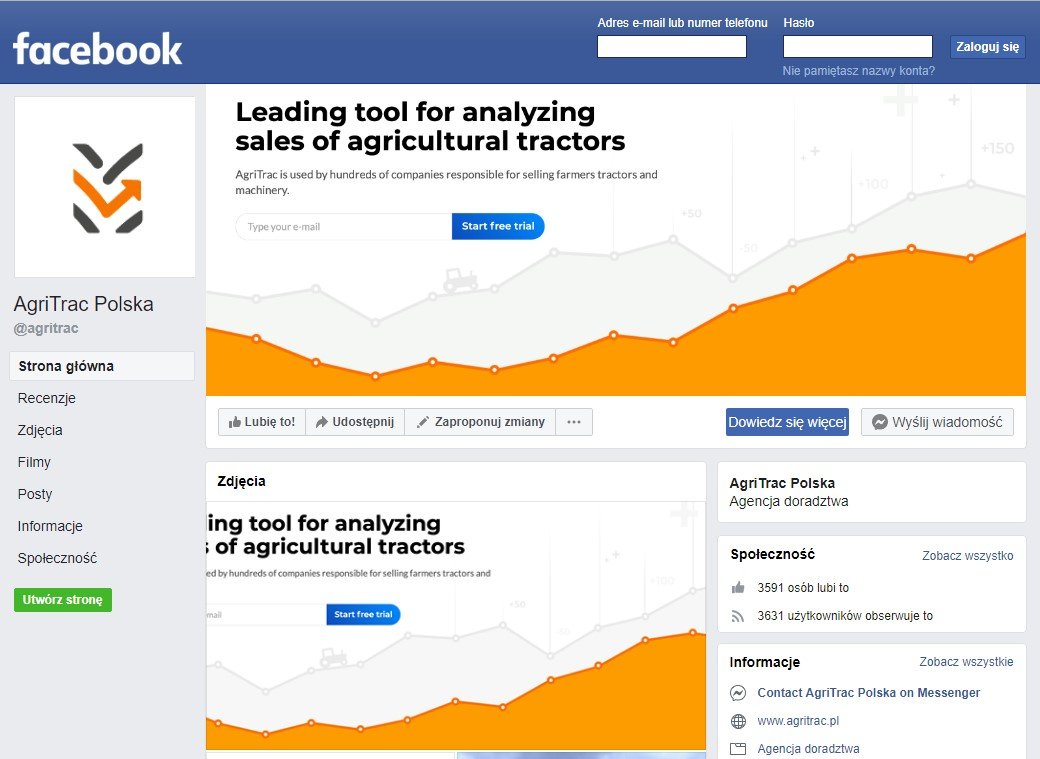Click the AgriTrac Polska profile logo image

point(105,187)
